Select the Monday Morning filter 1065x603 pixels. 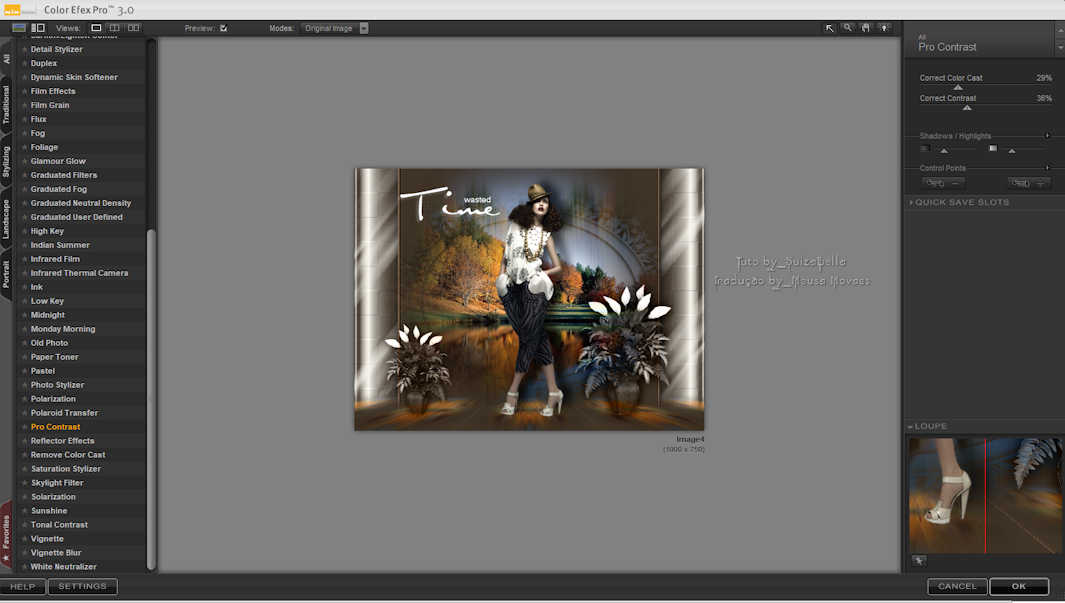[62, 329]
